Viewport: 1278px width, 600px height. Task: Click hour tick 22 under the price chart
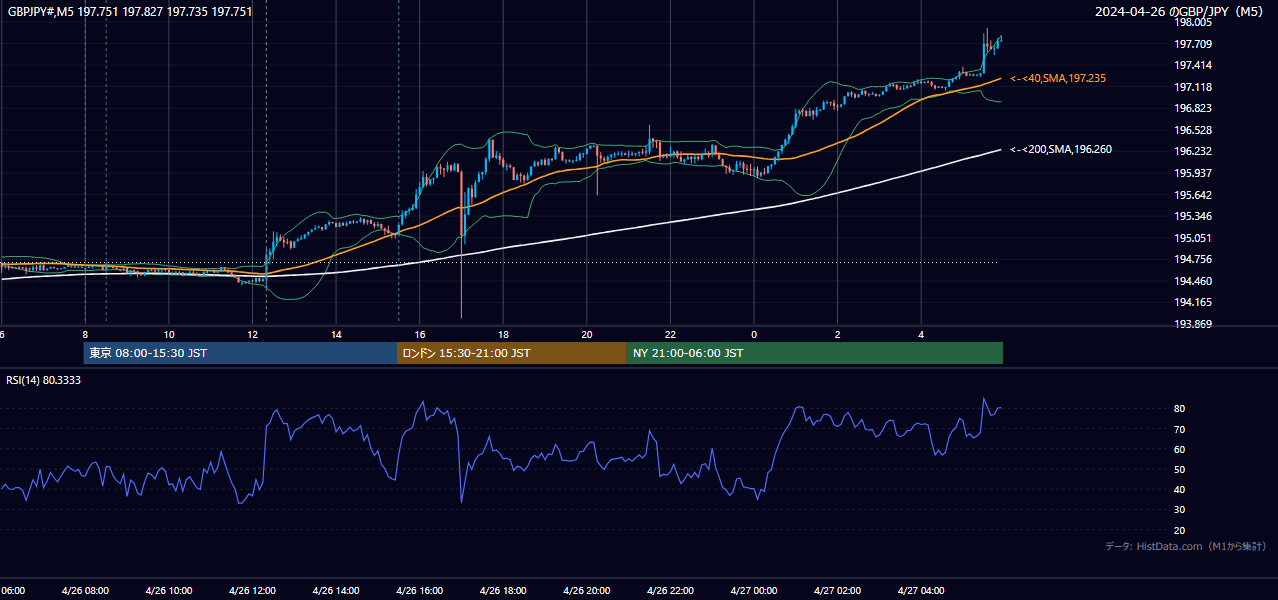[x=670, y=335]
